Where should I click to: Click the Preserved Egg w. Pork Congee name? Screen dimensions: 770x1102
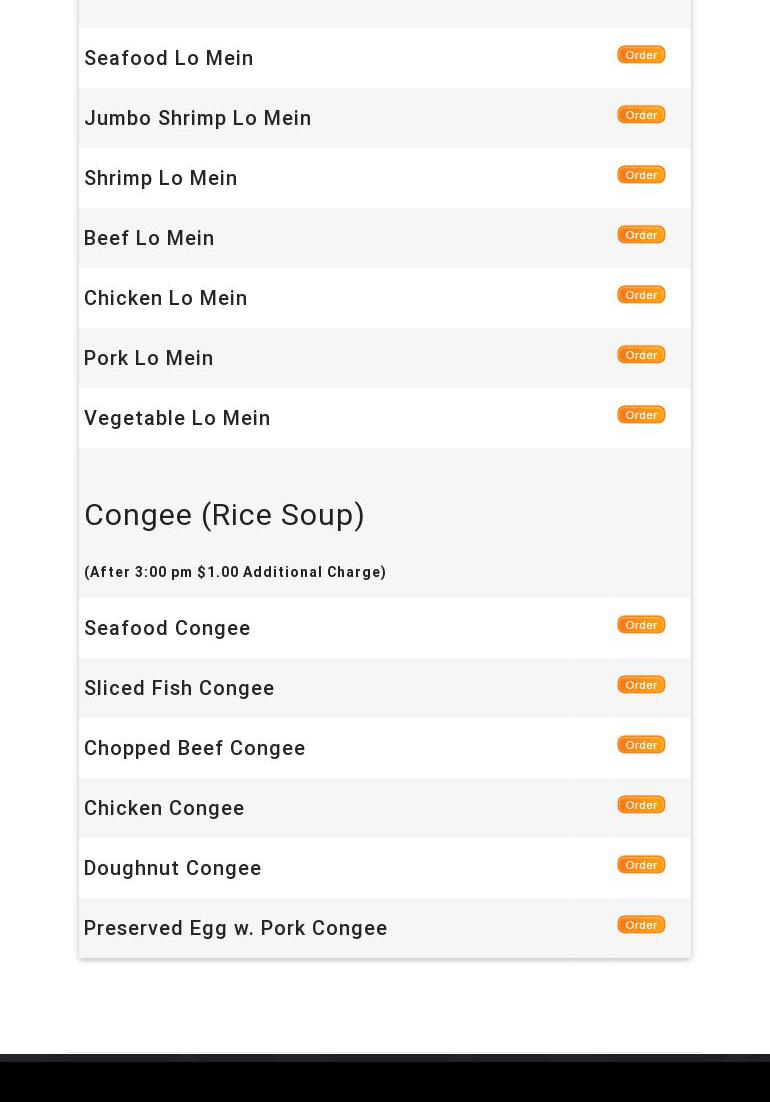coord(235,928)
